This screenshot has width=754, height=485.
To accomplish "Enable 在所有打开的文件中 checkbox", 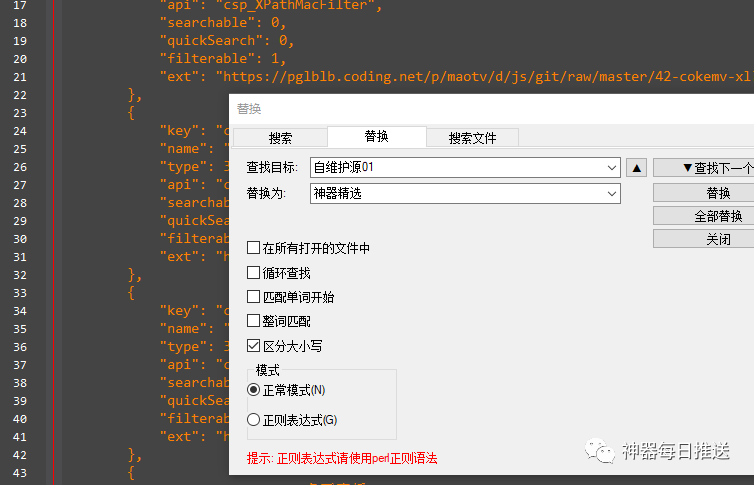I will pos(253,248).
